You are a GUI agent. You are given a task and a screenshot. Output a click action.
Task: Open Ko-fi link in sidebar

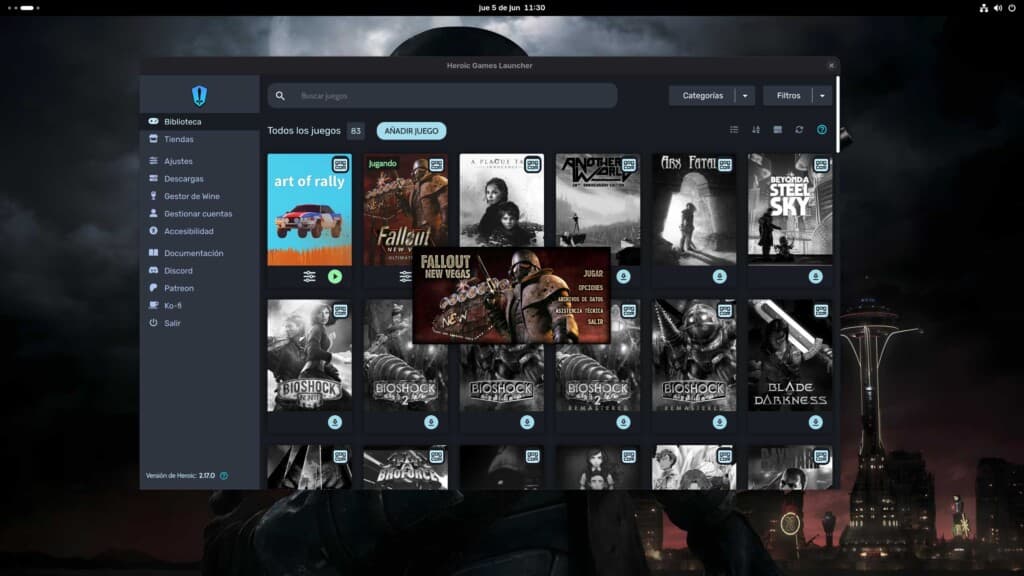pos(199,306)
